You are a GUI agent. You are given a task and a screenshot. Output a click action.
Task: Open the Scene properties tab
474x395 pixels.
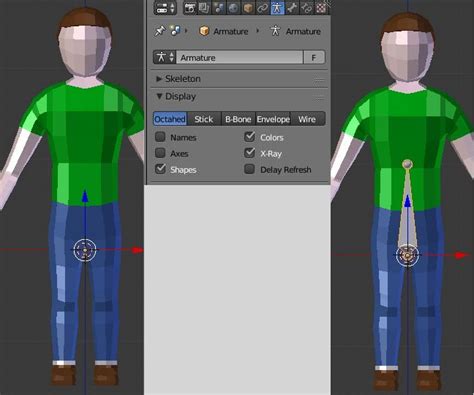pyautogui.click(x=218, y=8)
